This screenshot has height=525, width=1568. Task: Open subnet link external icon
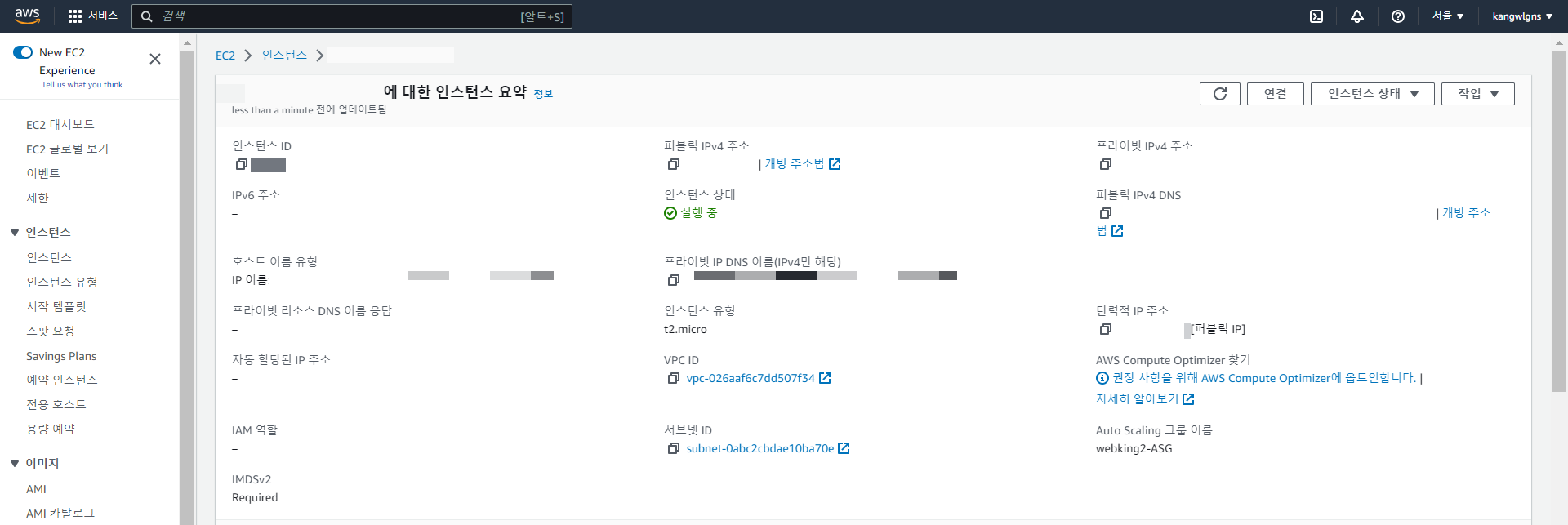[844, 448]
